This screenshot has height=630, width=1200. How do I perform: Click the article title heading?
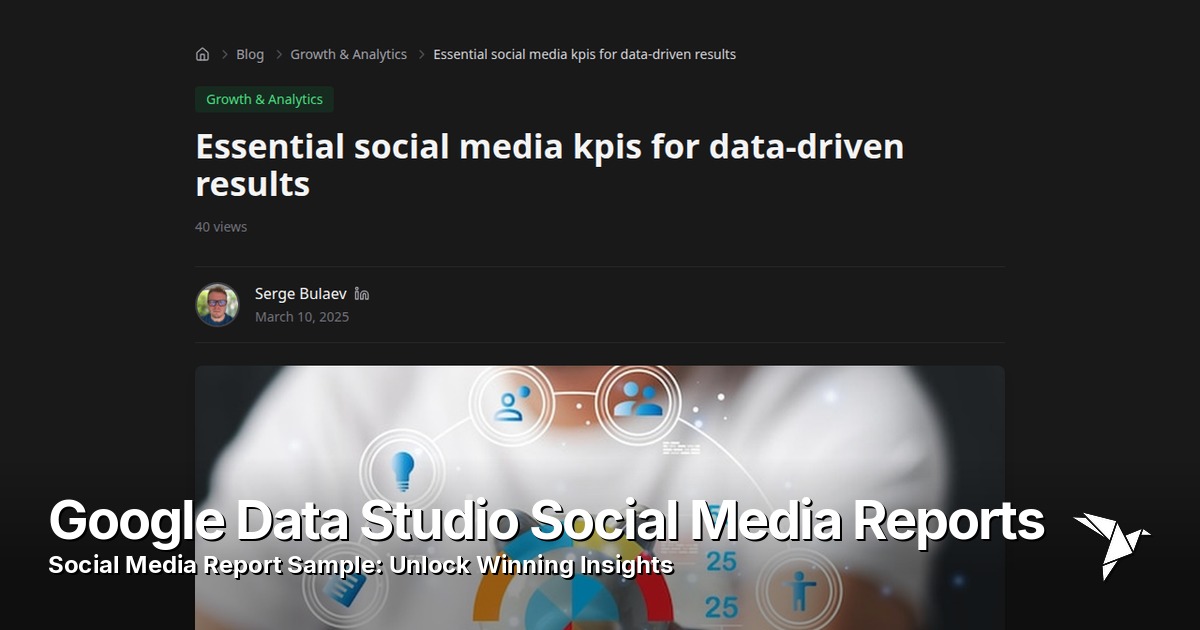point(549,165)
